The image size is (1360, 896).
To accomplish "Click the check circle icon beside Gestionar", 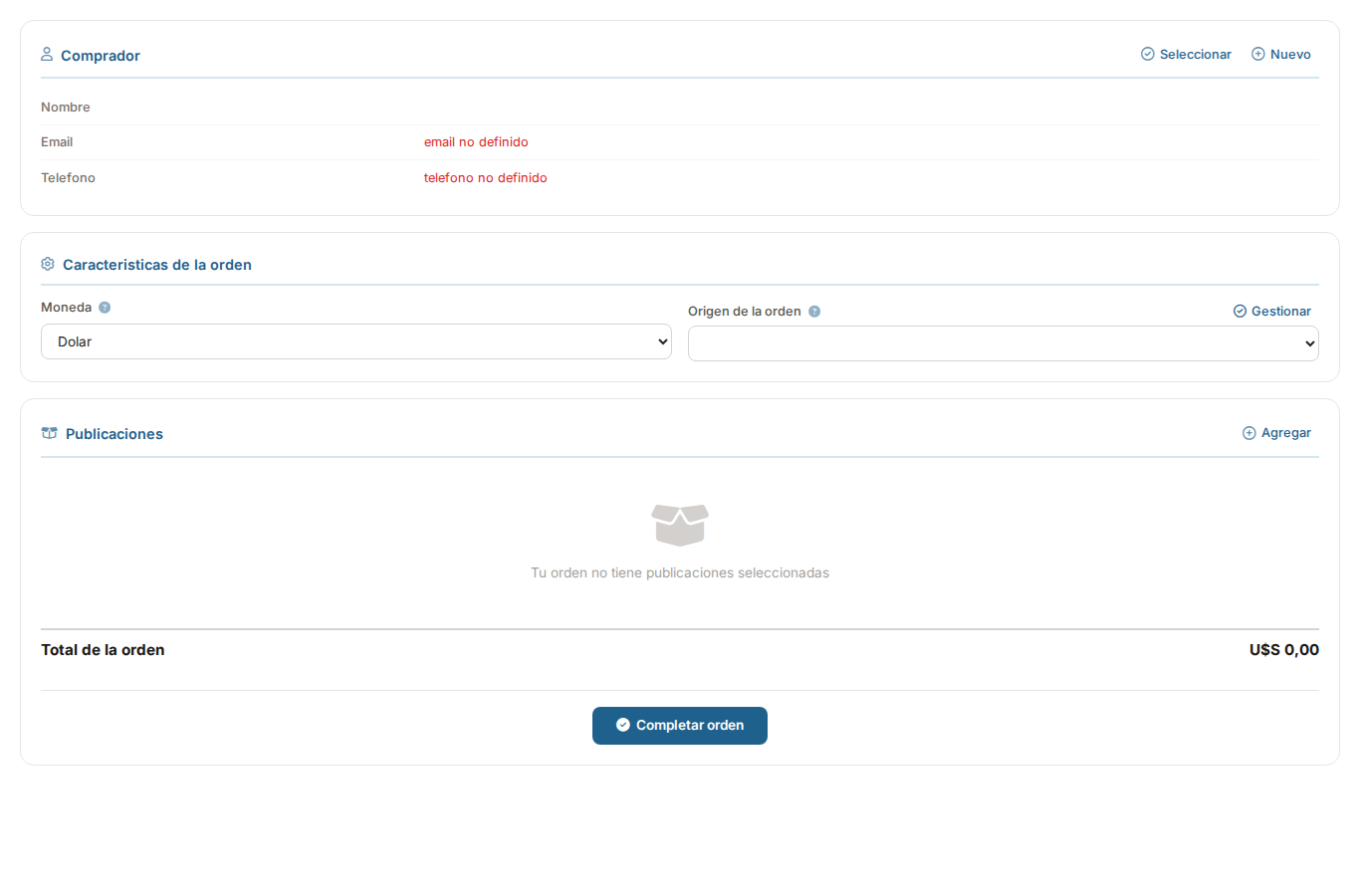I will coord(1240,312).
